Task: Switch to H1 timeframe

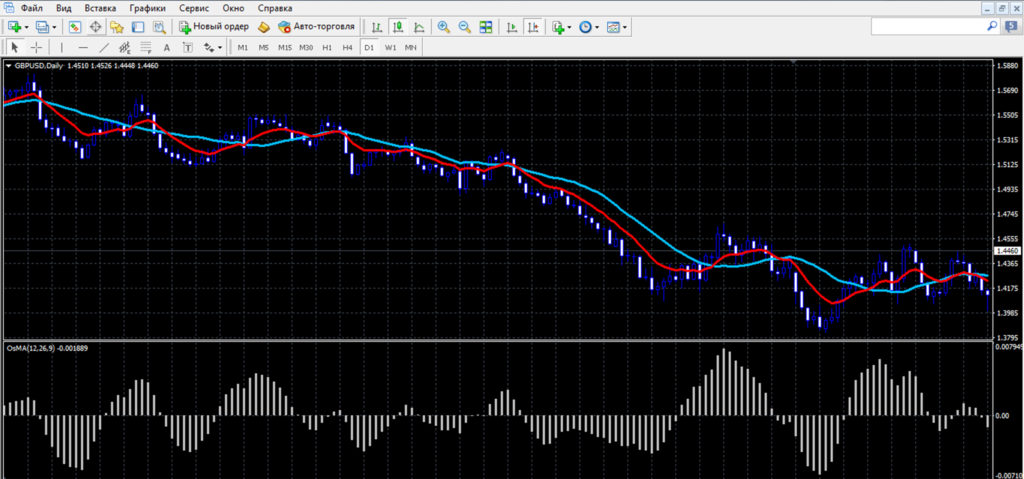Action: (327, 48)
